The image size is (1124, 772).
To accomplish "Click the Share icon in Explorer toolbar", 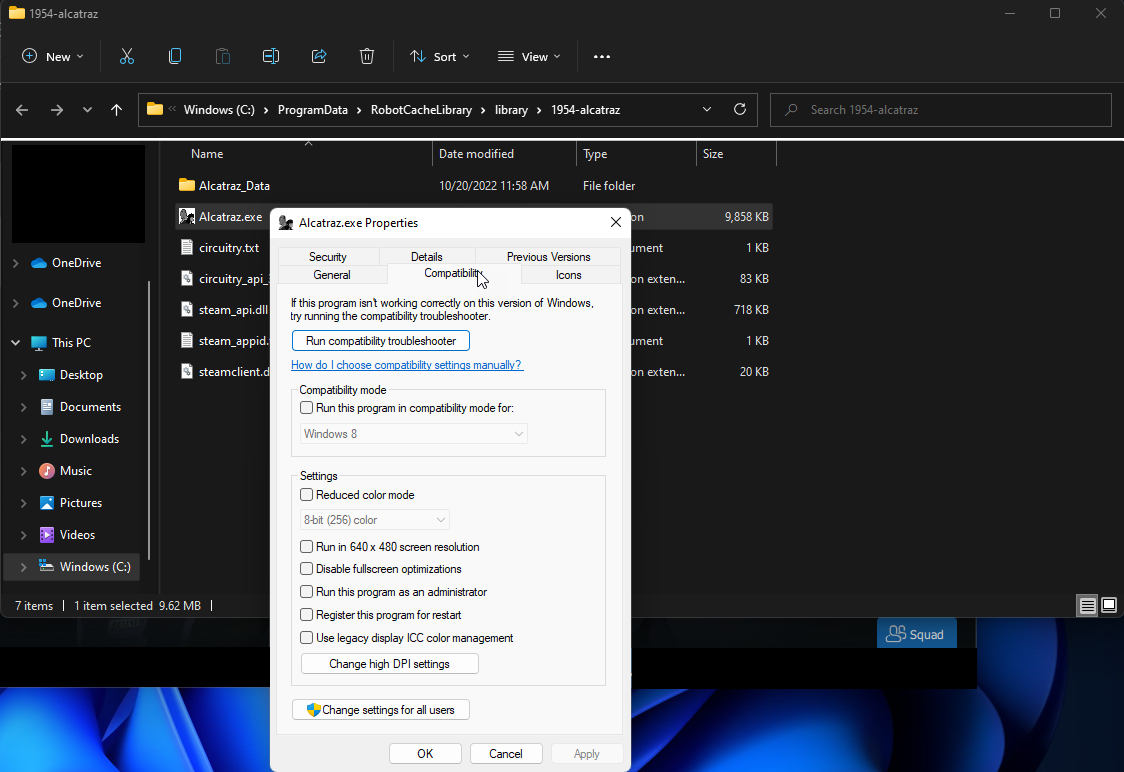I will click(x=319, y=57).
